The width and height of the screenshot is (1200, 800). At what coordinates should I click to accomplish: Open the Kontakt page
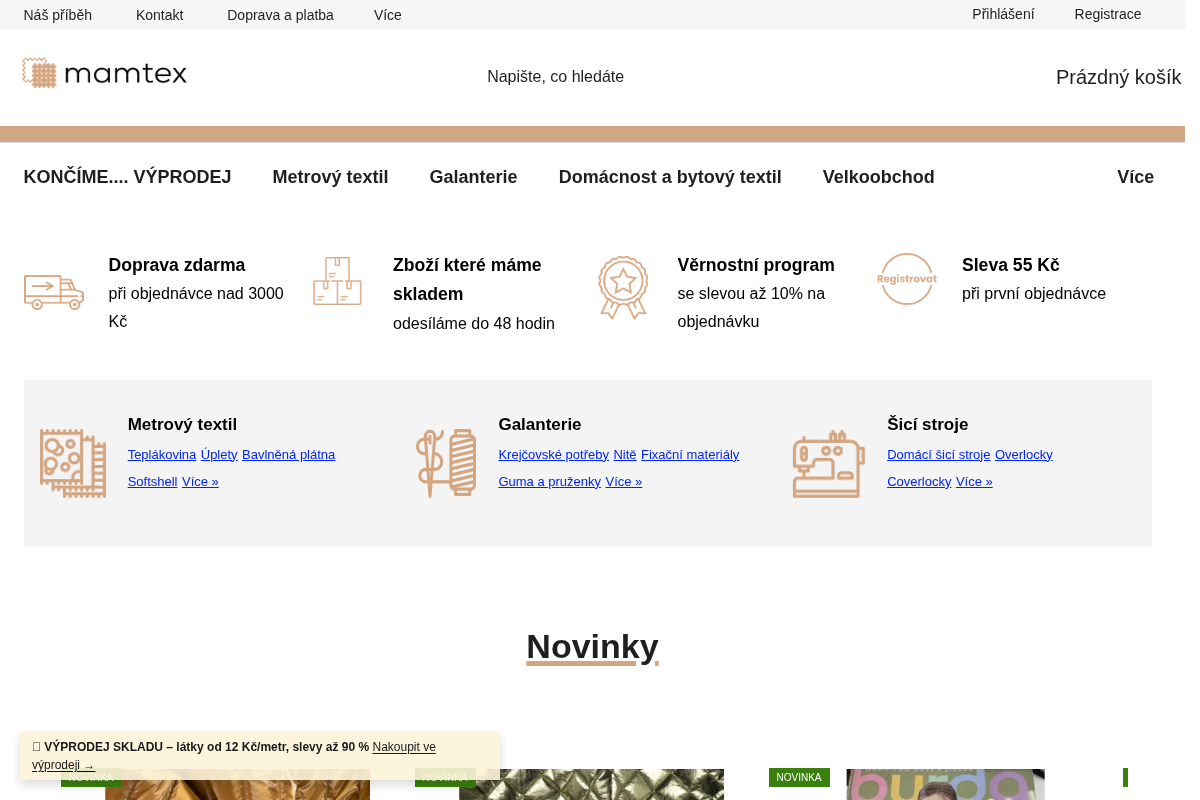click(x=160, y=15)
